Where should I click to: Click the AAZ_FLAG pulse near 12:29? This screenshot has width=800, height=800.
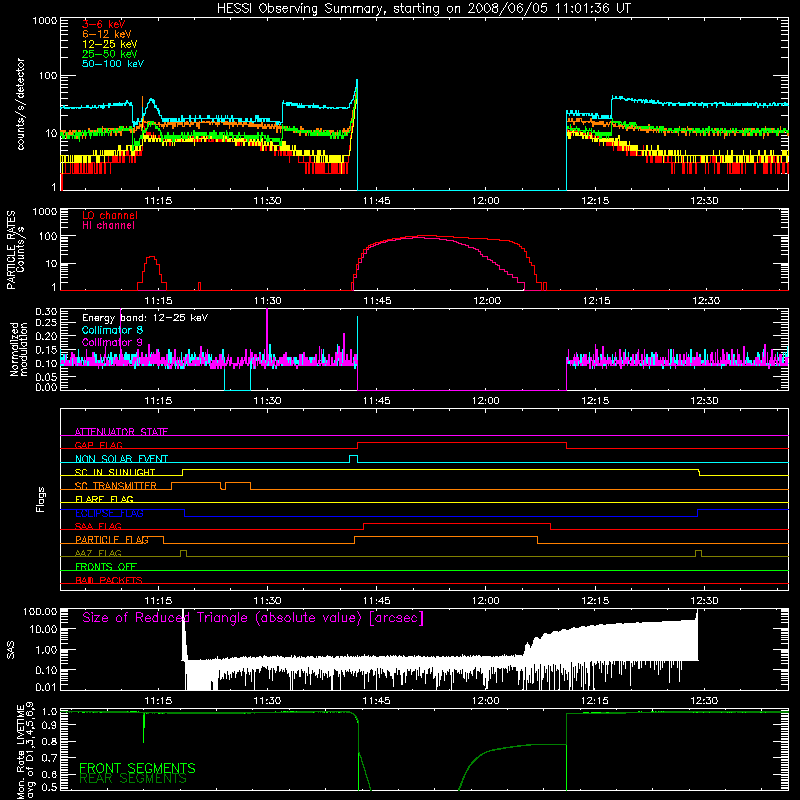coord(698,554)
